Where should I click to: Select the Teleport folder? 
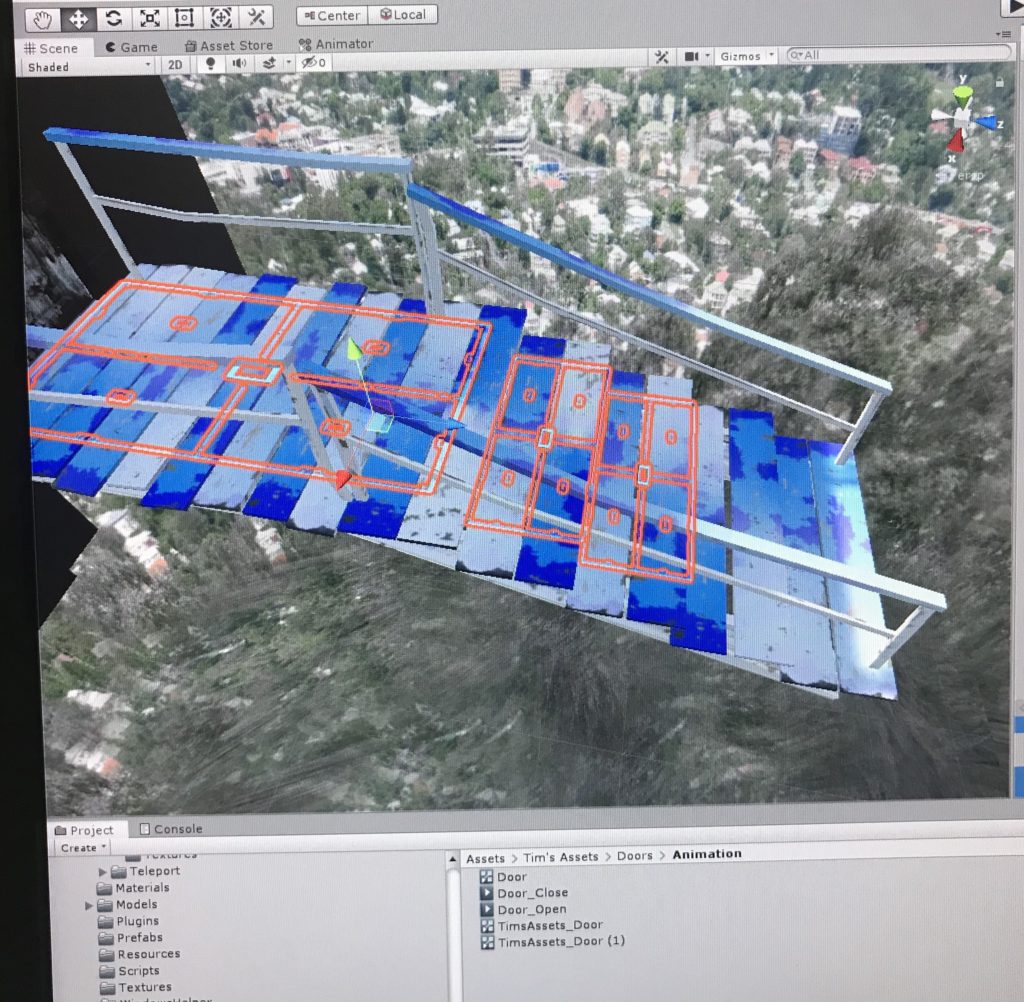pos(145,871)
